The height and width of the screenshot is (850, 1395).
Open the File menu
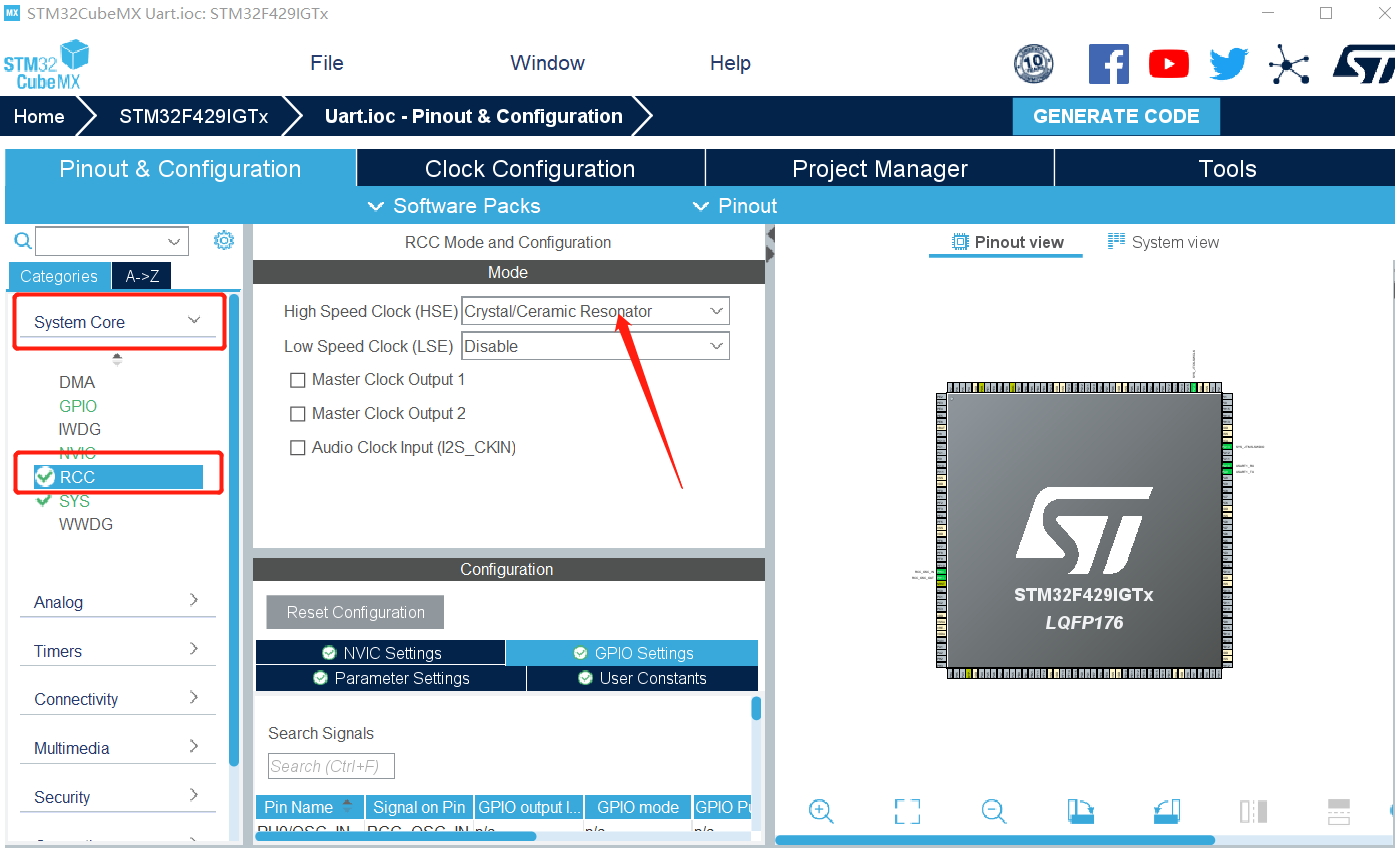pyautogui.click(x=327, y=63)
